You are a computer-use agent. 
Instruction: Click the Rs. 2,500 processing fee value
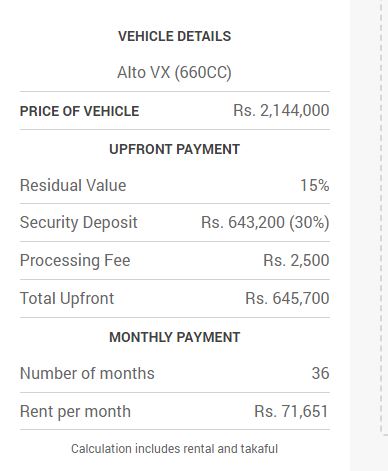click(296, 260)
